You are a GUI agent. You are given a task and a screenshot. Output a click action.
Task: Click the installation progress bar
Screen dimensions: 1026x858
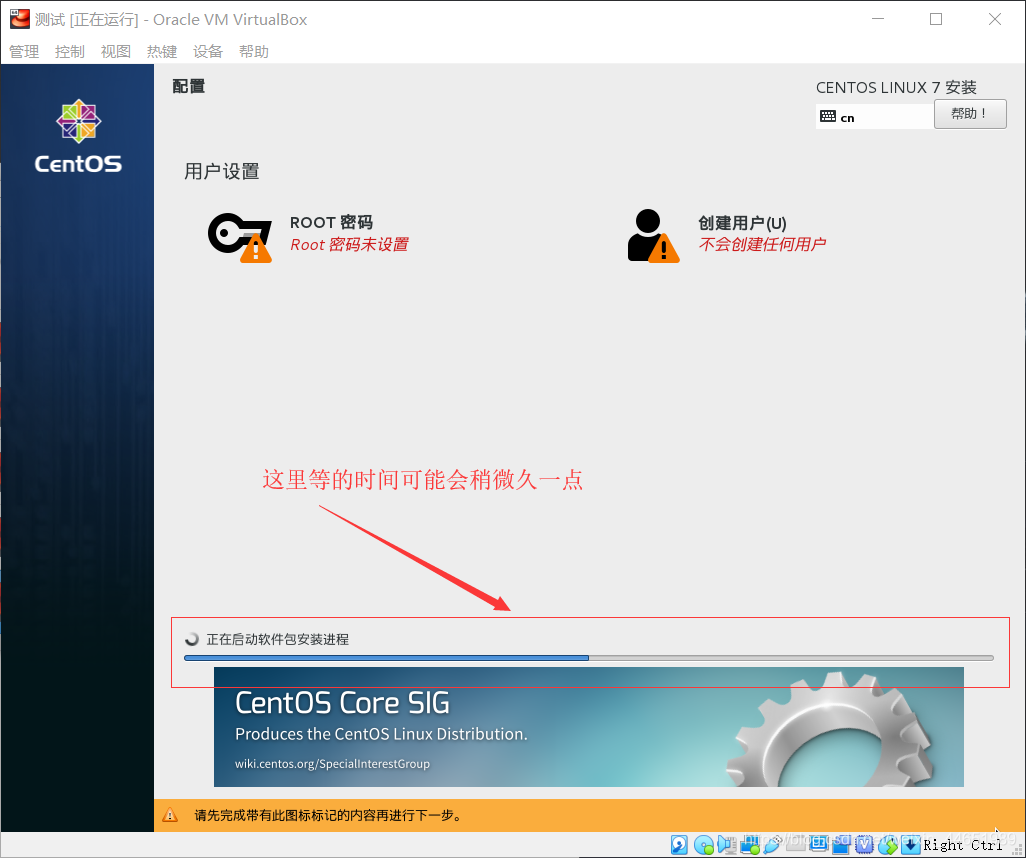(589, 658)
